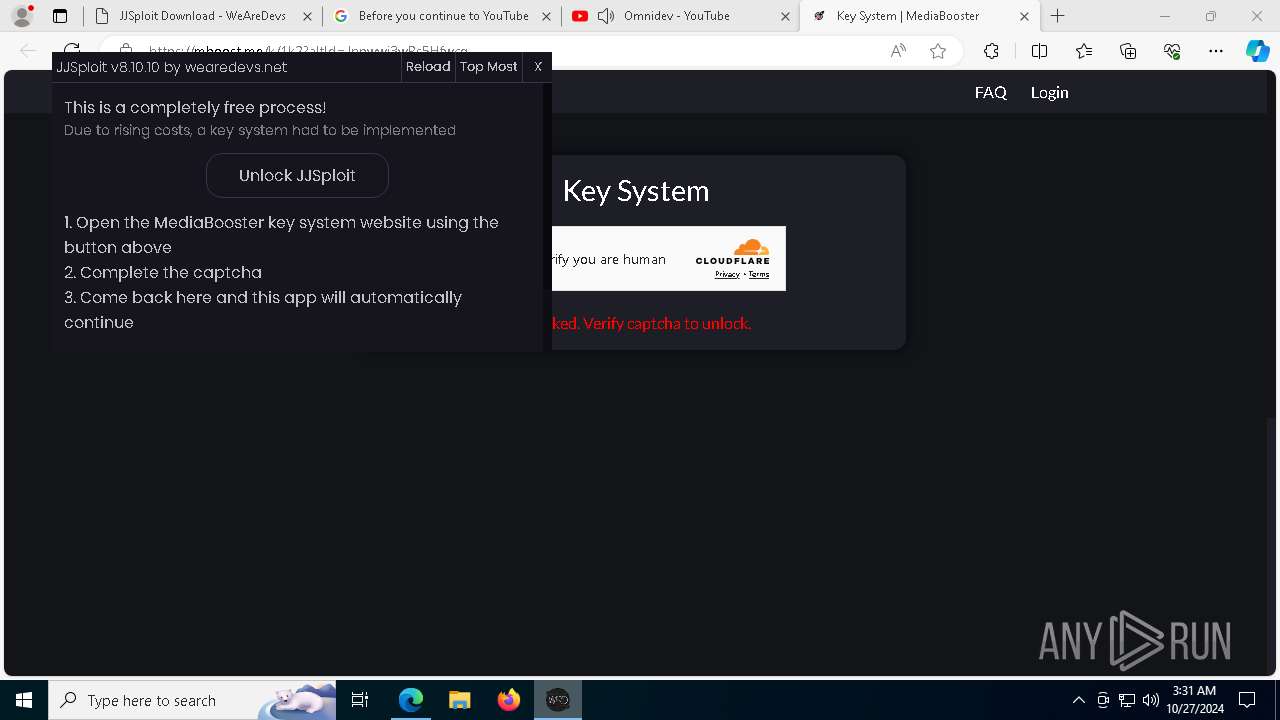The height and width of the screenshot is (720, 1280).
Task: Click the Unlock JJSploit button
Action: pos(297,175)
